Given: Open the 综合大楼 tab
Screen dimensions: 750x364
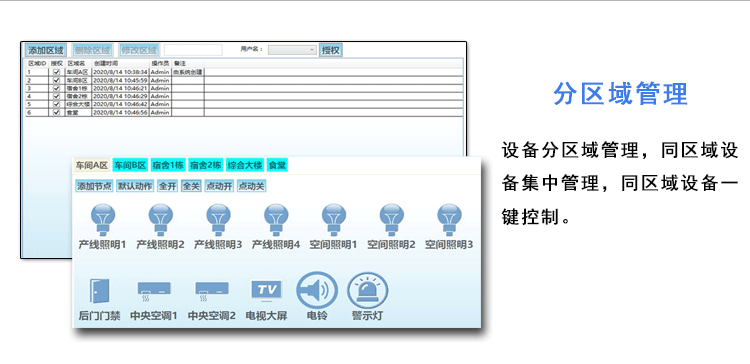Looking at the screenshot, I should 245,165.
